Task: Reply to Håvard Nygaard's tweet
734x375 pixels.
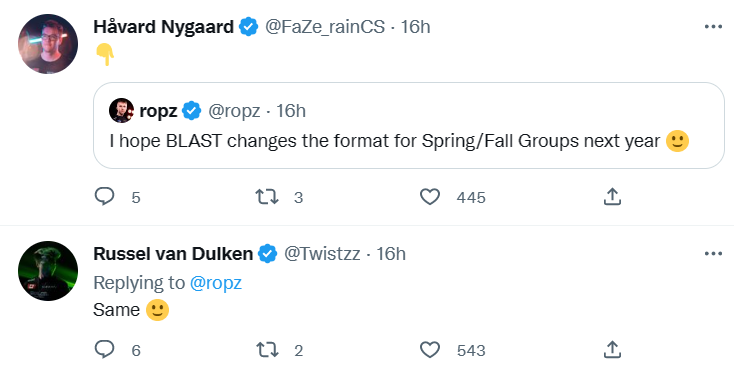Action: coord(104,197)
